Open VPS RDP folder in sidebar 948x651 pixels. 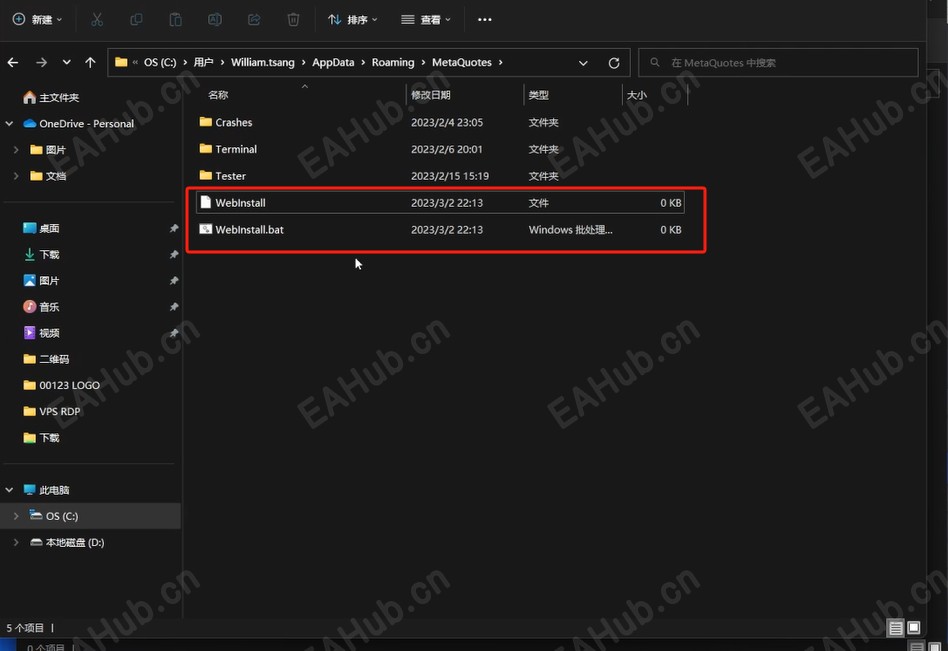tap(51, 412)
